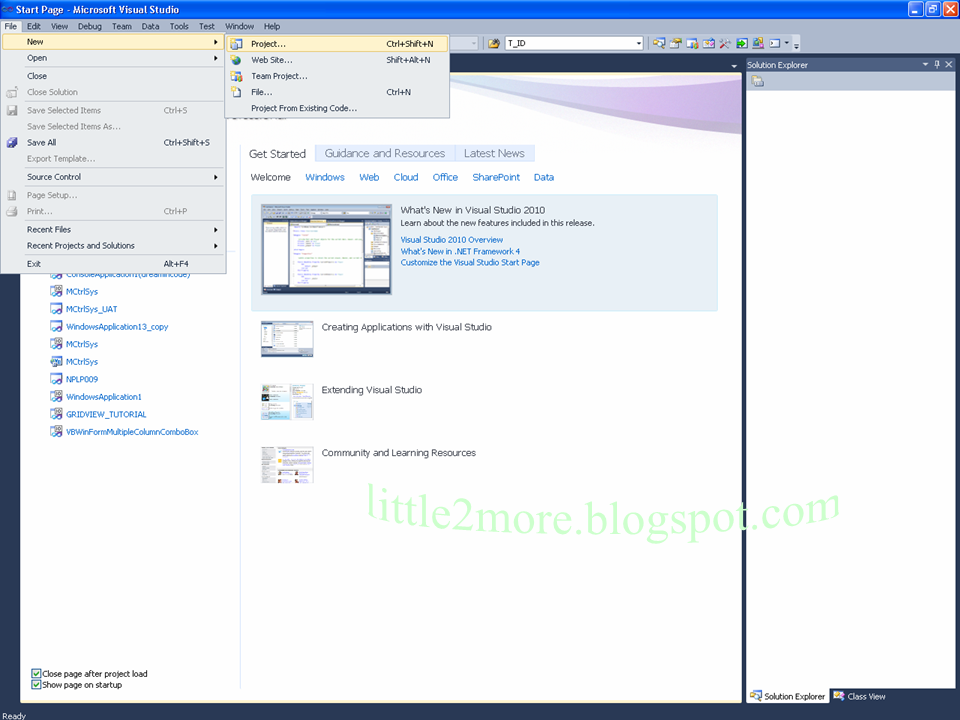This screenshot has height=720, width=960.
Task: Open the Toolbox icon on the toolbar
Action: (724, 43)
